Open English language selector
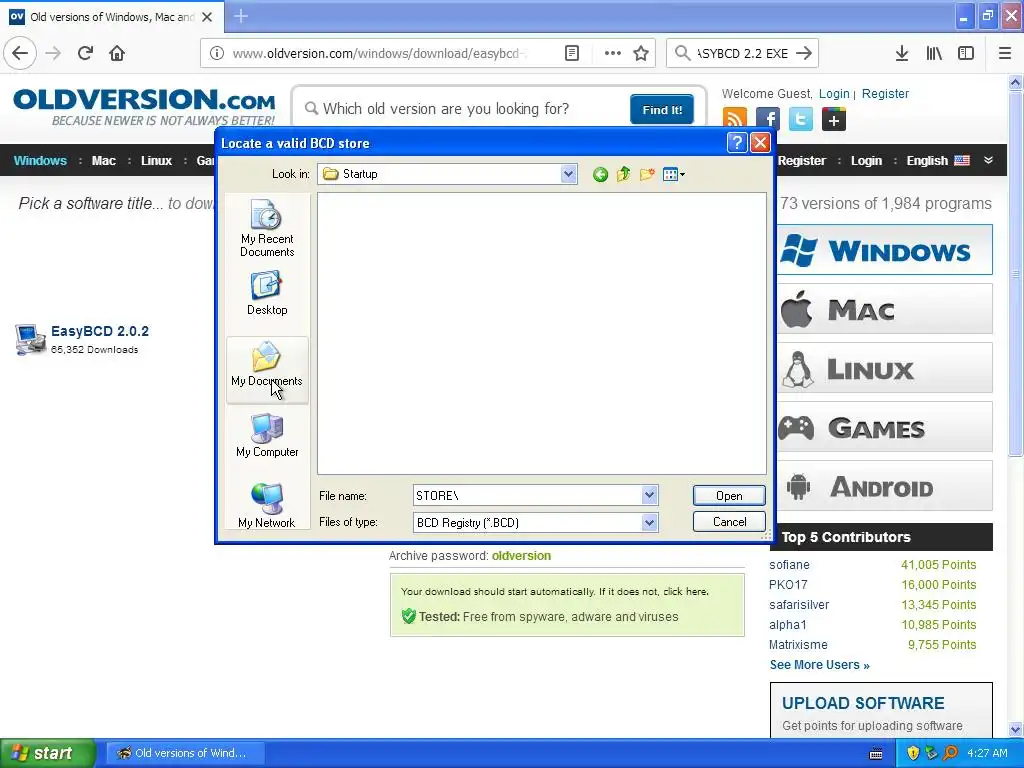Image resolution: width=1024 pixels, height=768 pixels. click(x=938, y=160)
